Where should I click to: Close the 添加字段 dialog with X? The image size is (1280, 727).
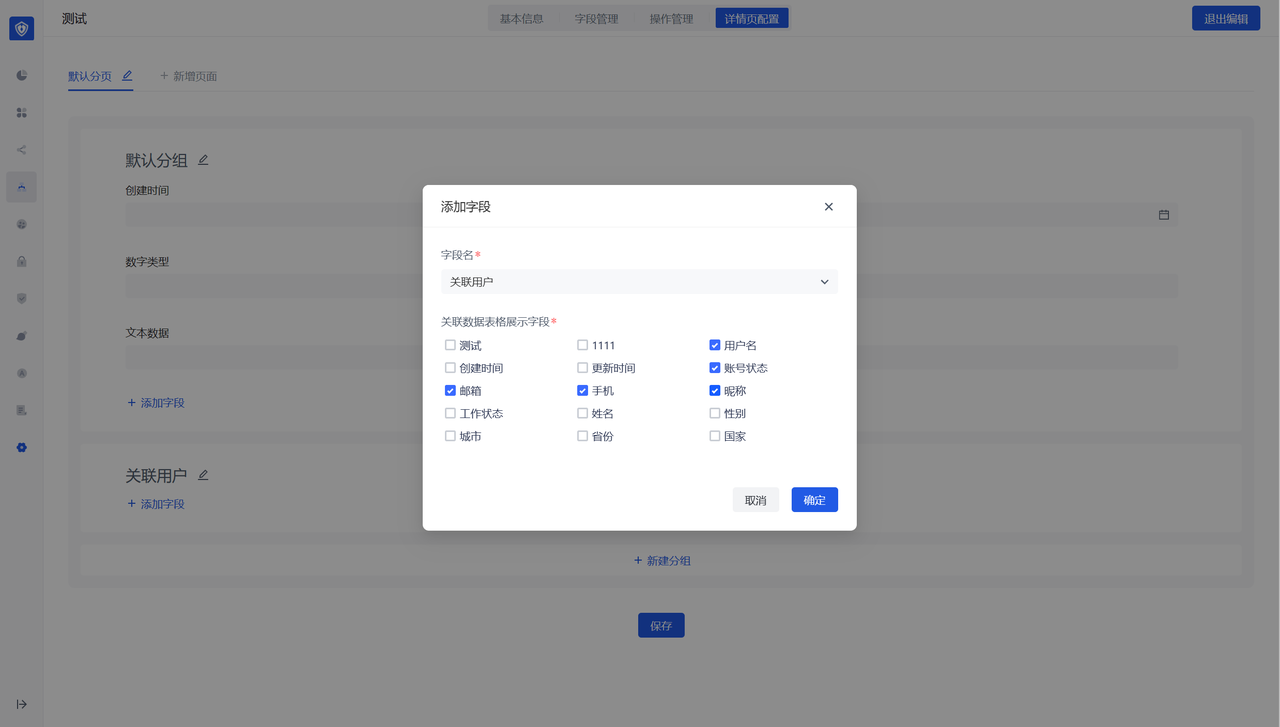[828, 207]
